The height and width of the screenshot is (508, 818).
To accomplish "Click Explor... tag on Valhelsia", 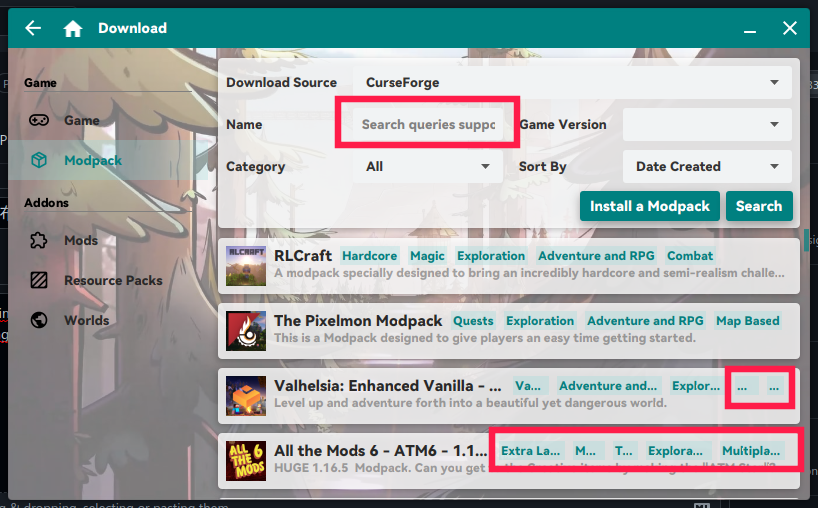I will [x=696, y=385].
